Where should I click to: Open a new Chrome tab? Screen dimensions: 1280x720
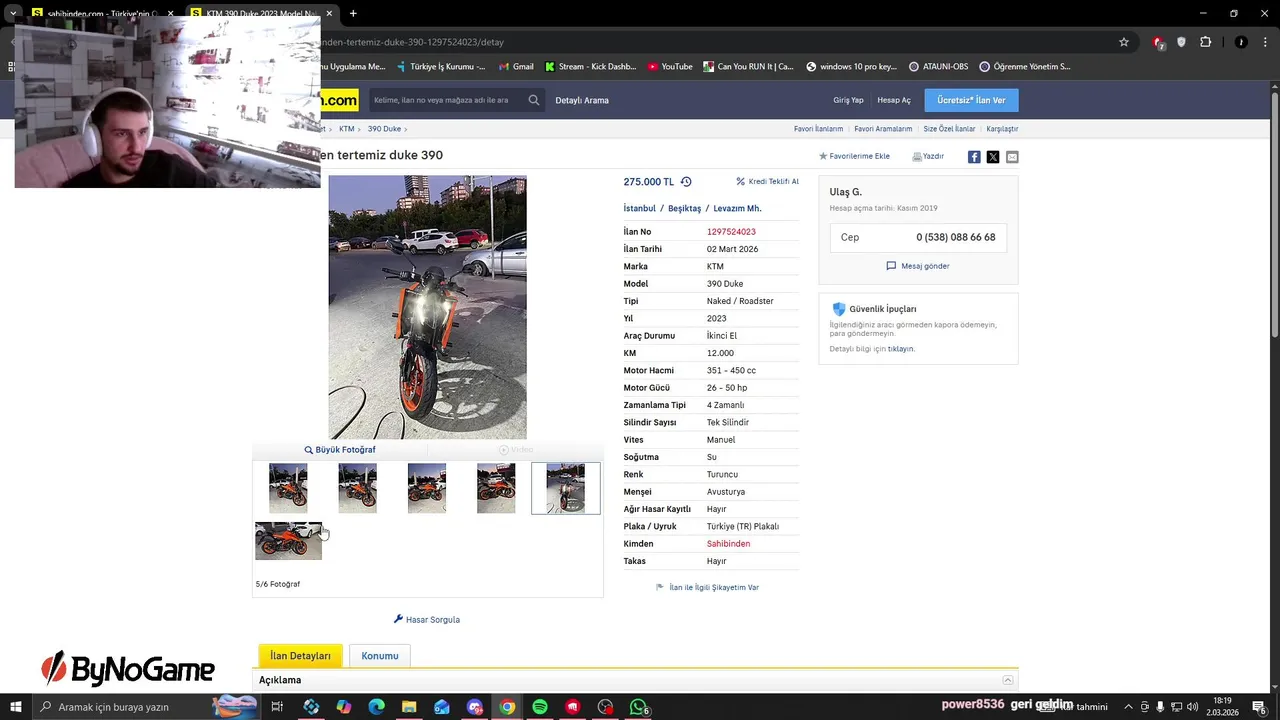(x=353, y=13)
